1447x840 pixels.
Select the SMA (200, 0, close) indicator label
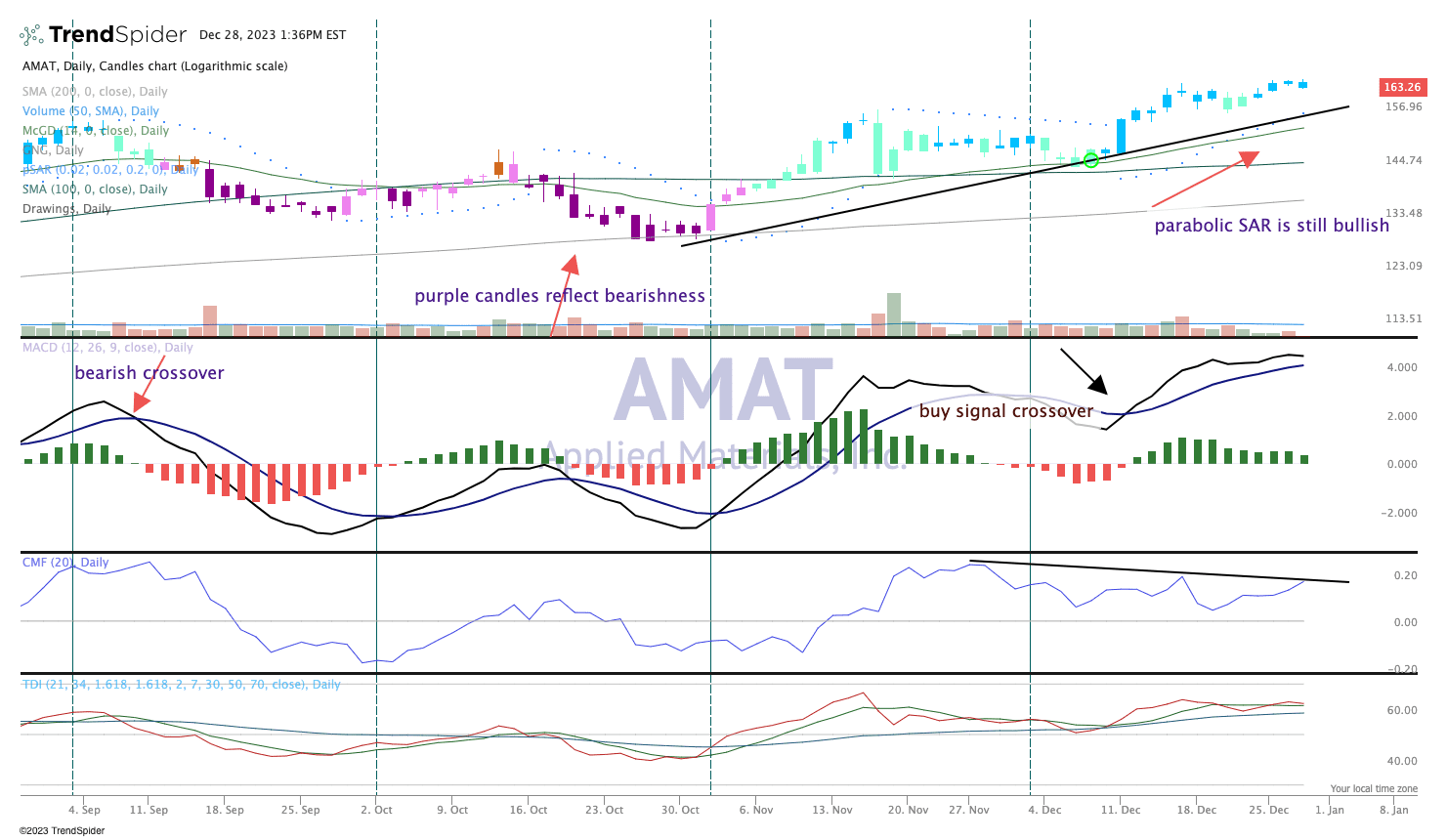(x=95, y=92)
